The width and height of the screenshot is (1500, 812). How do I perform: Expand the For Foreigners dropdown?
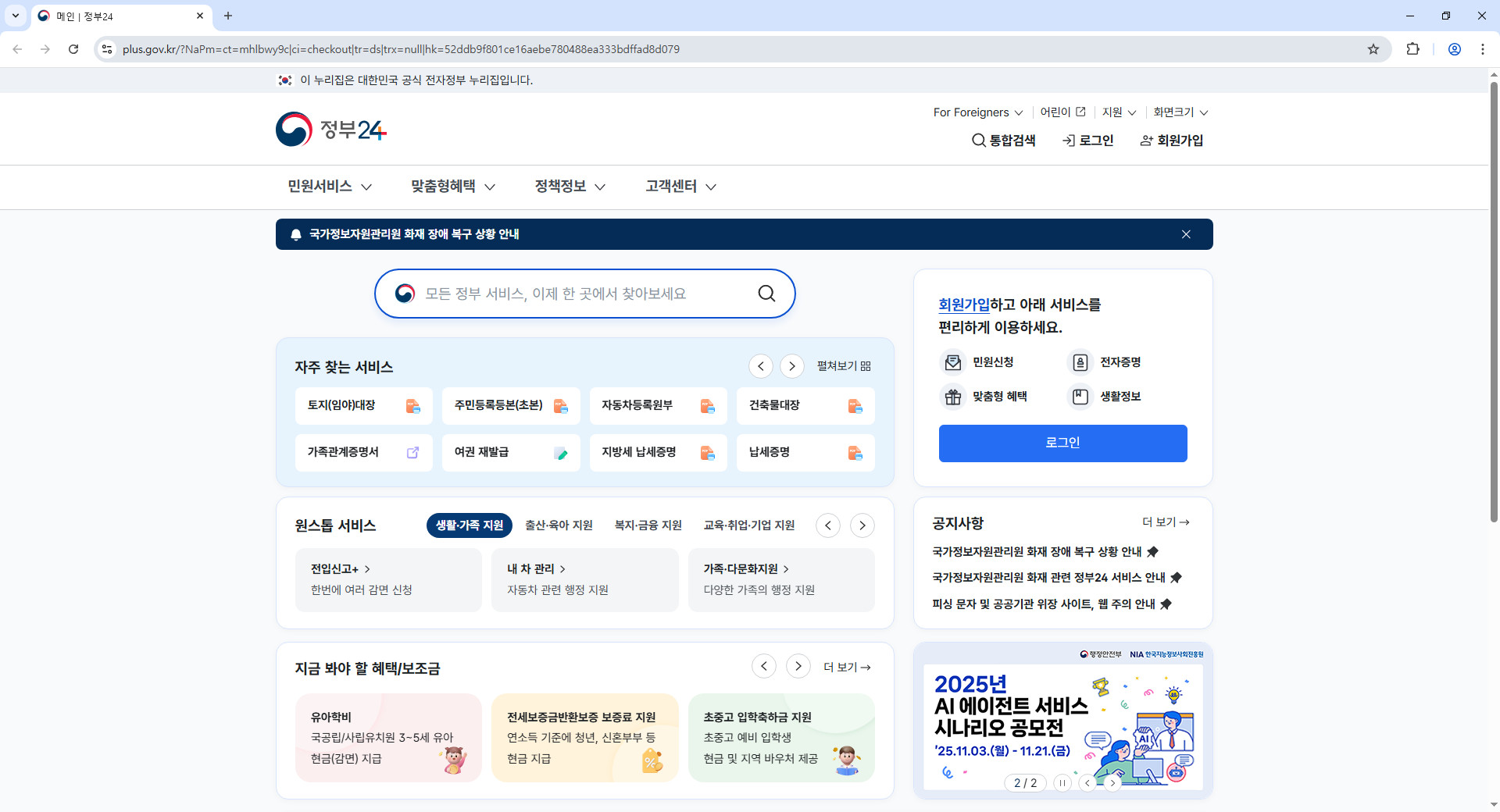pyautogui.click(x=978, y=112)
